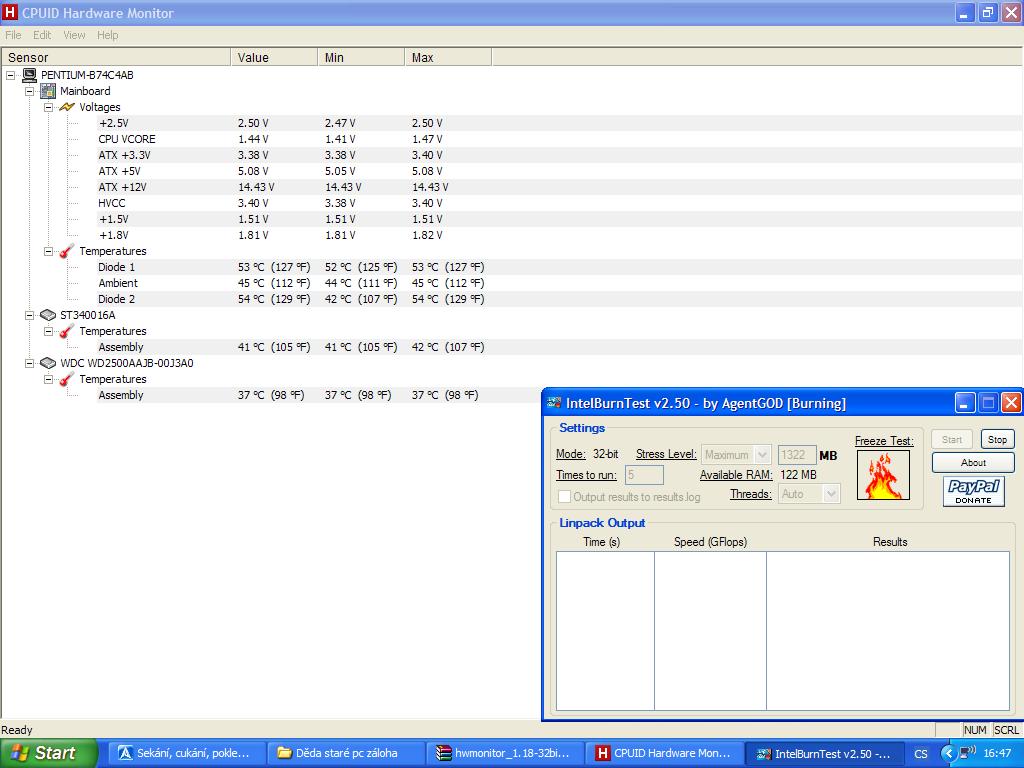Click the Freeze Test flame image
Viewport: 1024px width, 768px height.
pyautogui.click(x=883, y=475)
